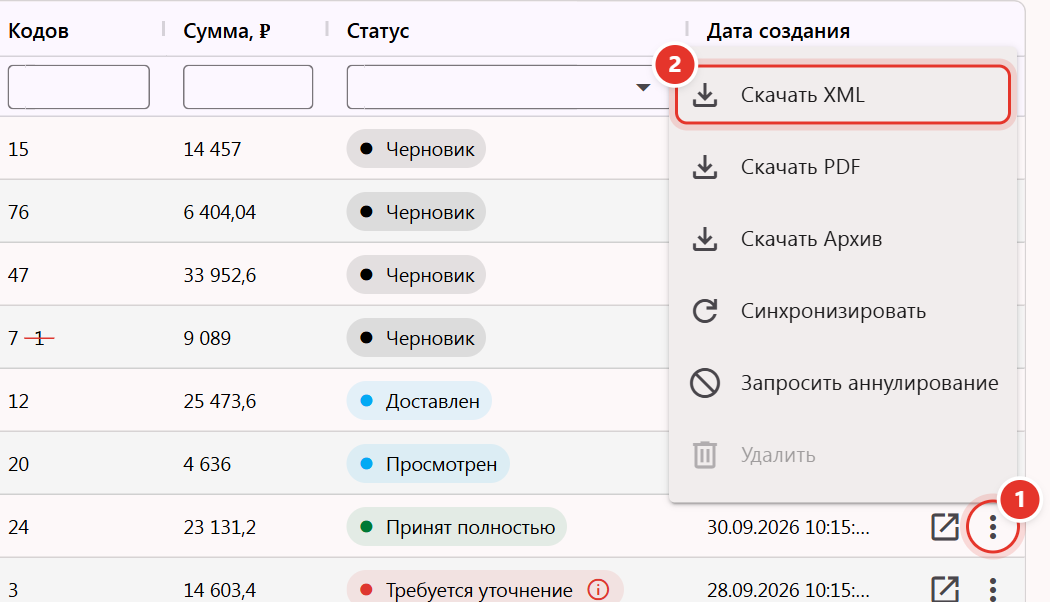Choose Скачать XML from the context menu
The image size is (1050, 602).
(842, 95)
